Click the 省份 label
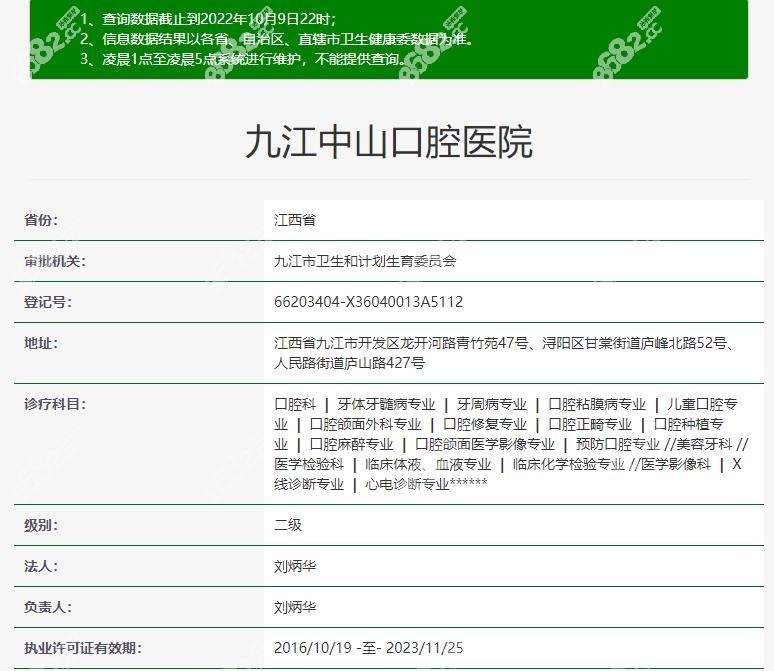Viewport: 774px width, 671px height. point(40,220)
